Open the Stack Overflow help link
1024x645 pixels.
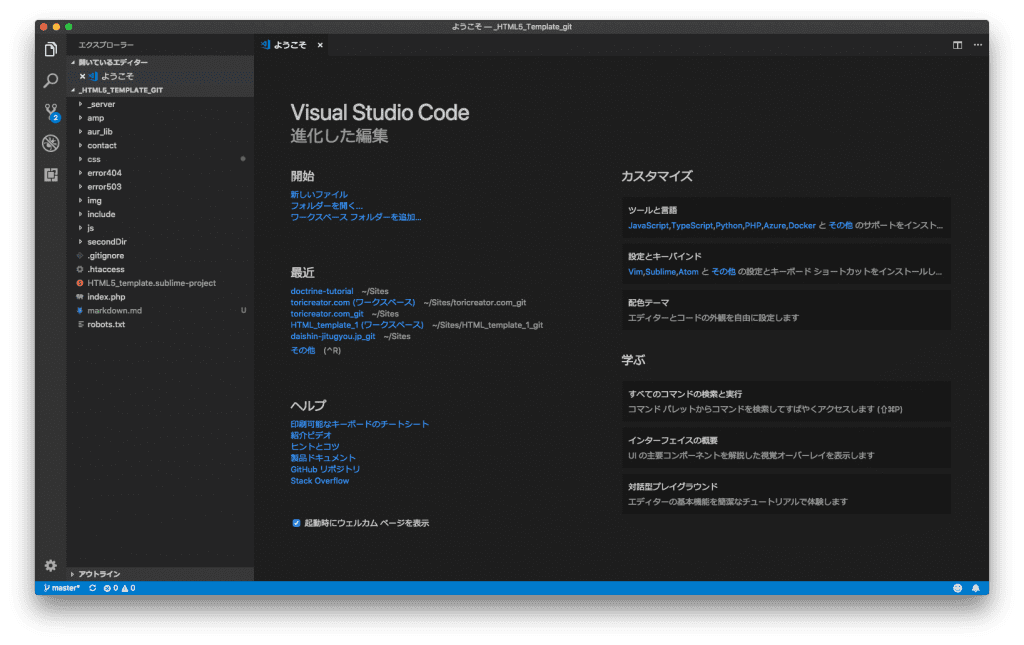point(320,481)
